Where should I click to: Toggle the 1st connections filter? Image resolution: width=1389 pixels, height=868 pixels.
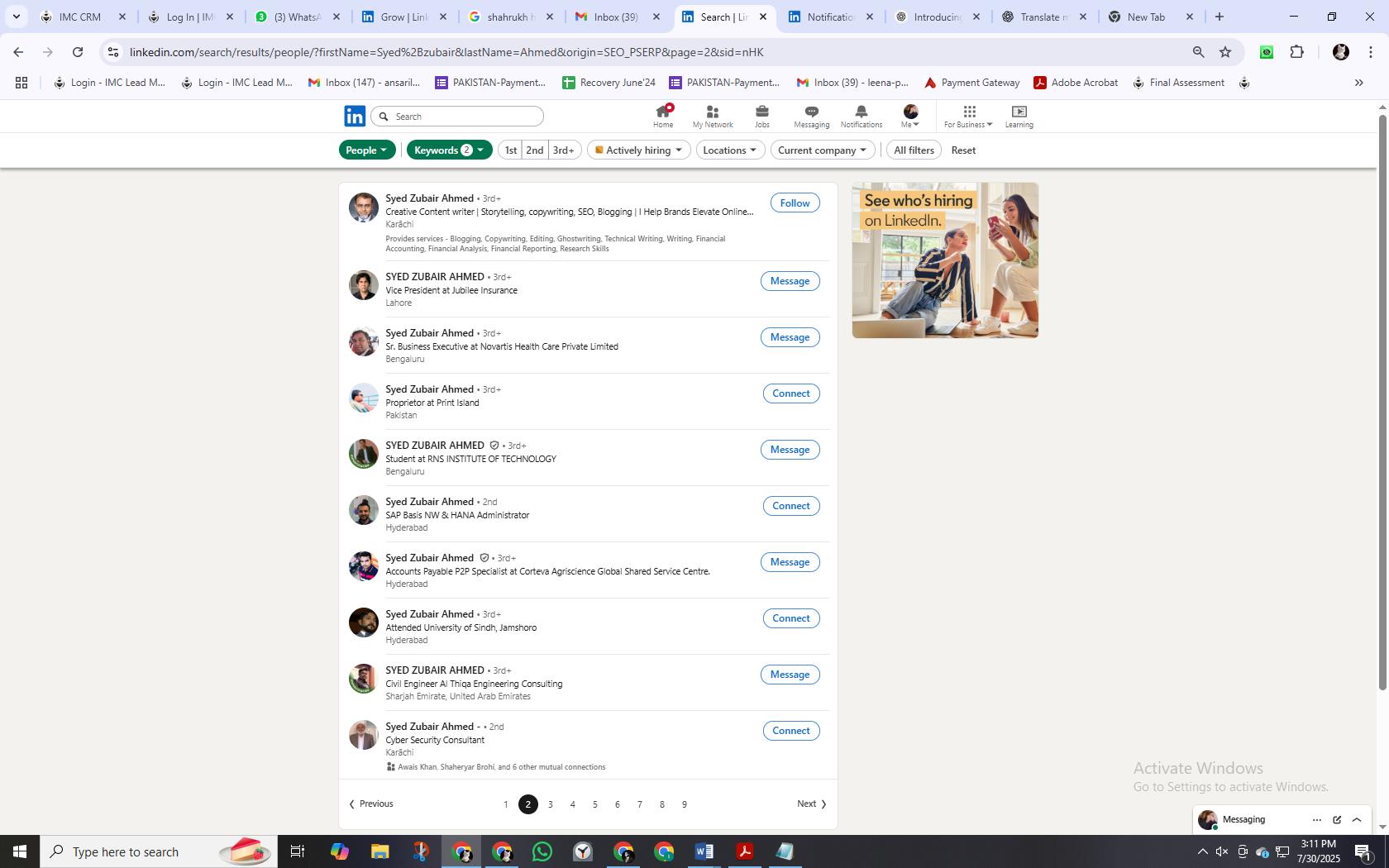[510, 150]
